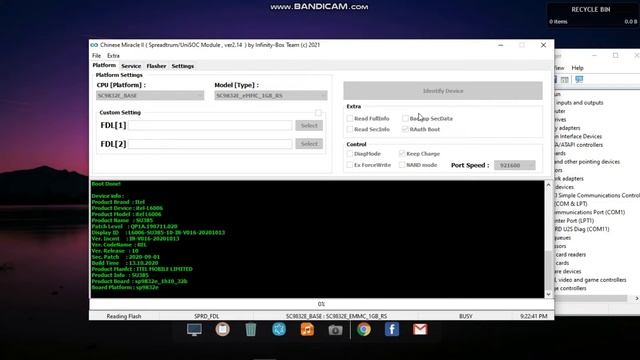
Task: Click the Board Platform : sp9832e log line
Action: (x=125, y=287)
